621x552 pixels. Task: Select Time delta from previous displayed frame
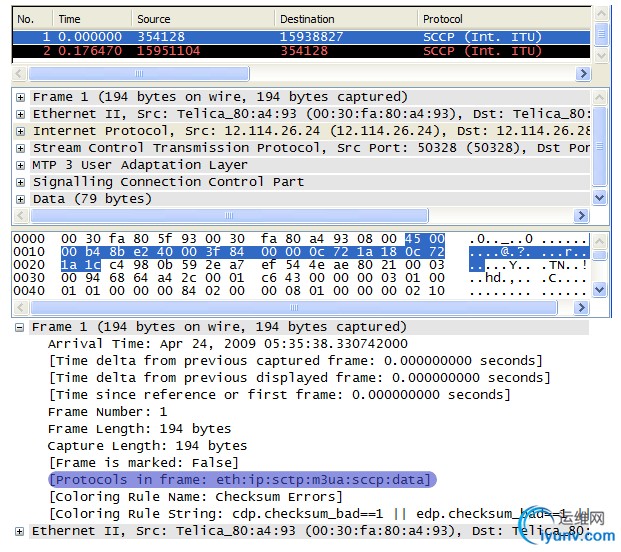[x=299, y=378]
